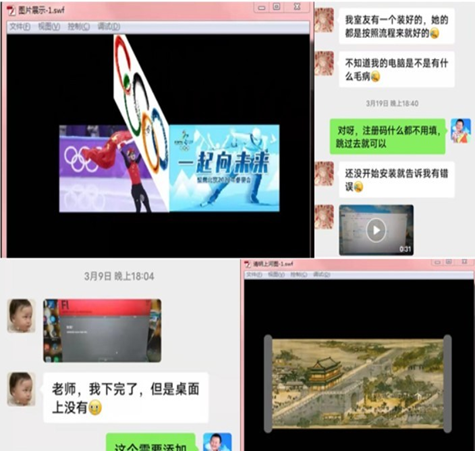
Task: Open 调试 menu in 清明上河图-1.swf window
Action: [x=321, y=274]
